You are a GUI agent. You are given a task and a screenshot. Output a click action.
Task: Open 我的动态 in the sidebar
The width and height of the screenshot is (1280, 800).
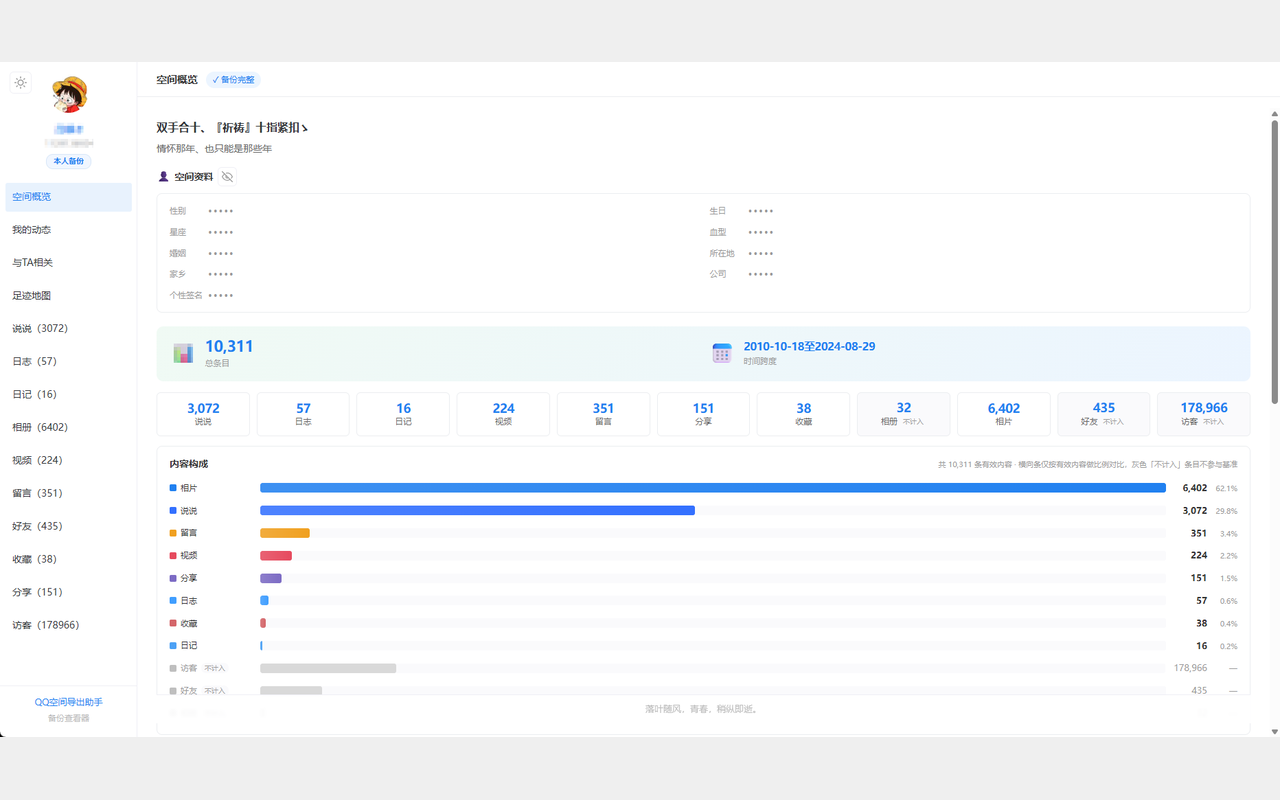tap(68, 230)
